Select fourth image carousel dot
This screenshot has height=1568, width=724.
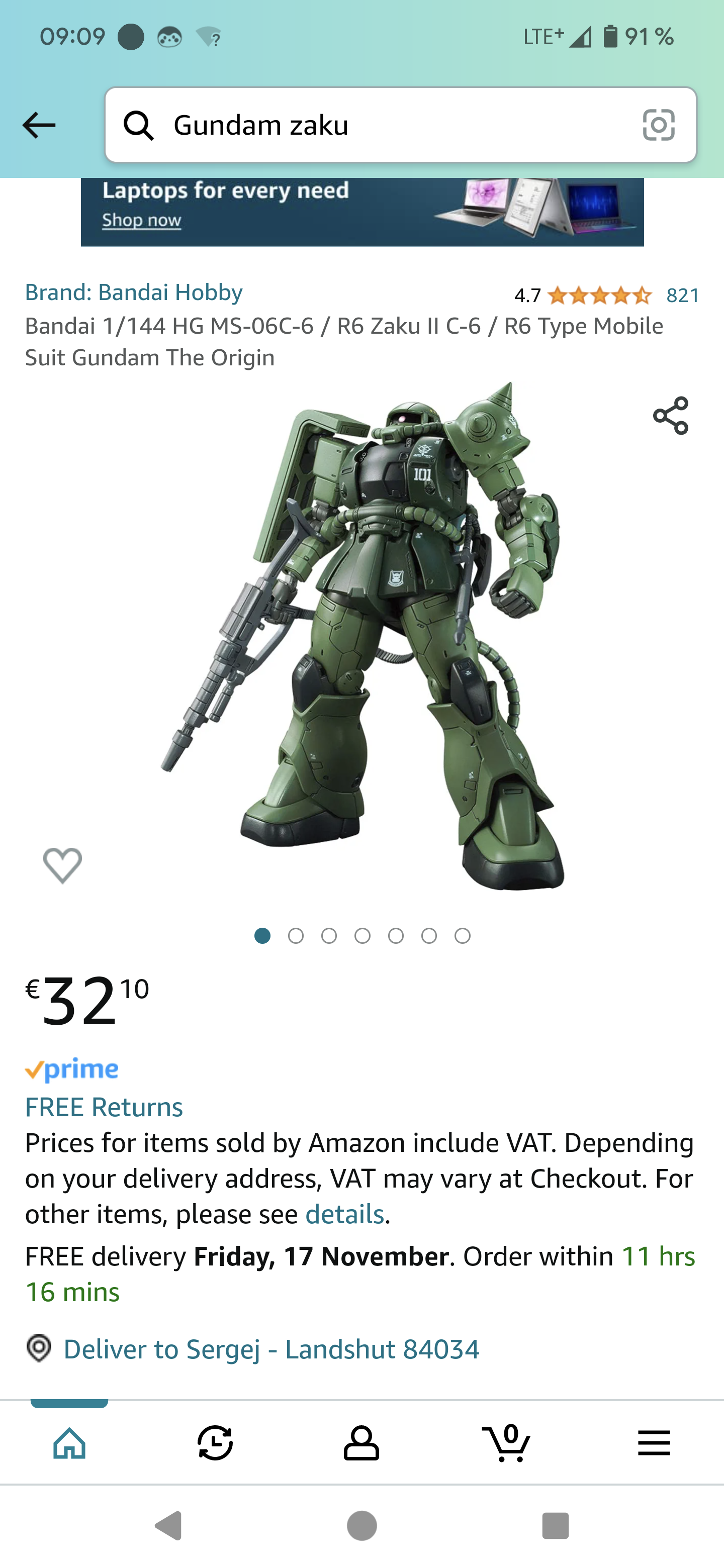coord(363,936)
